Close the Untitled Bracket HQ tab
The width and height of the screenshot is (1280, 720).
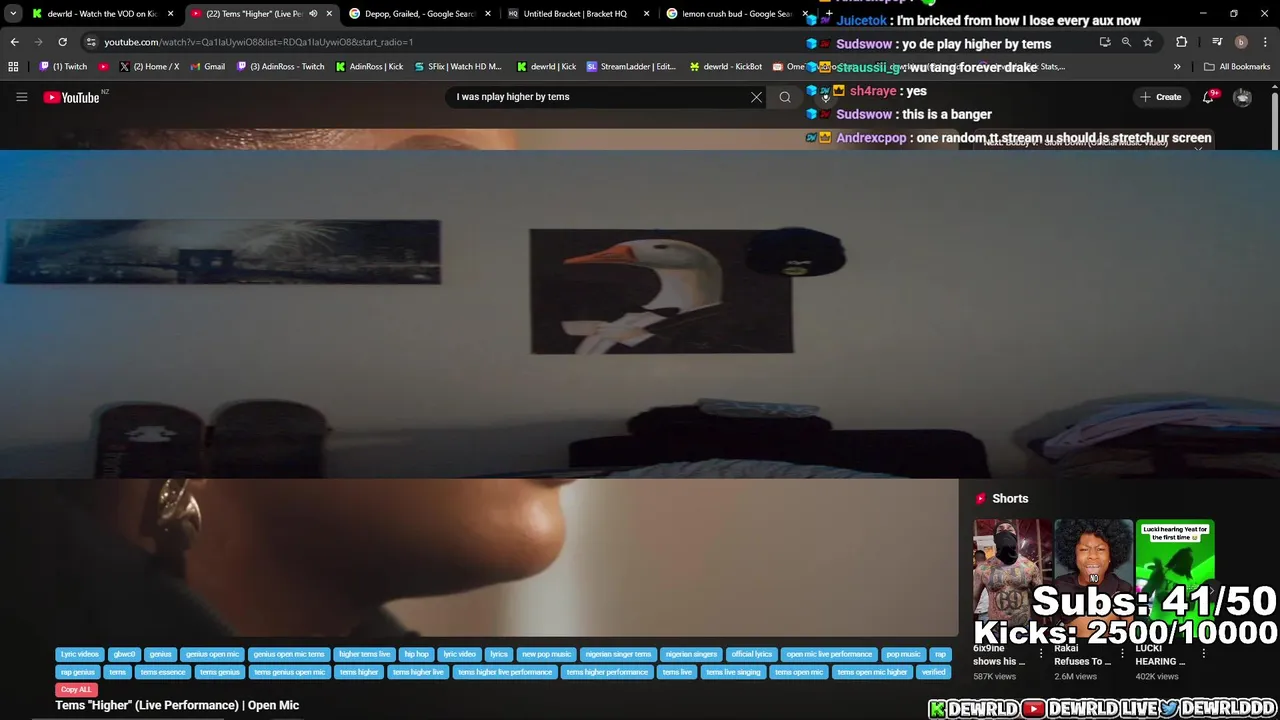[x=646, y=14]
